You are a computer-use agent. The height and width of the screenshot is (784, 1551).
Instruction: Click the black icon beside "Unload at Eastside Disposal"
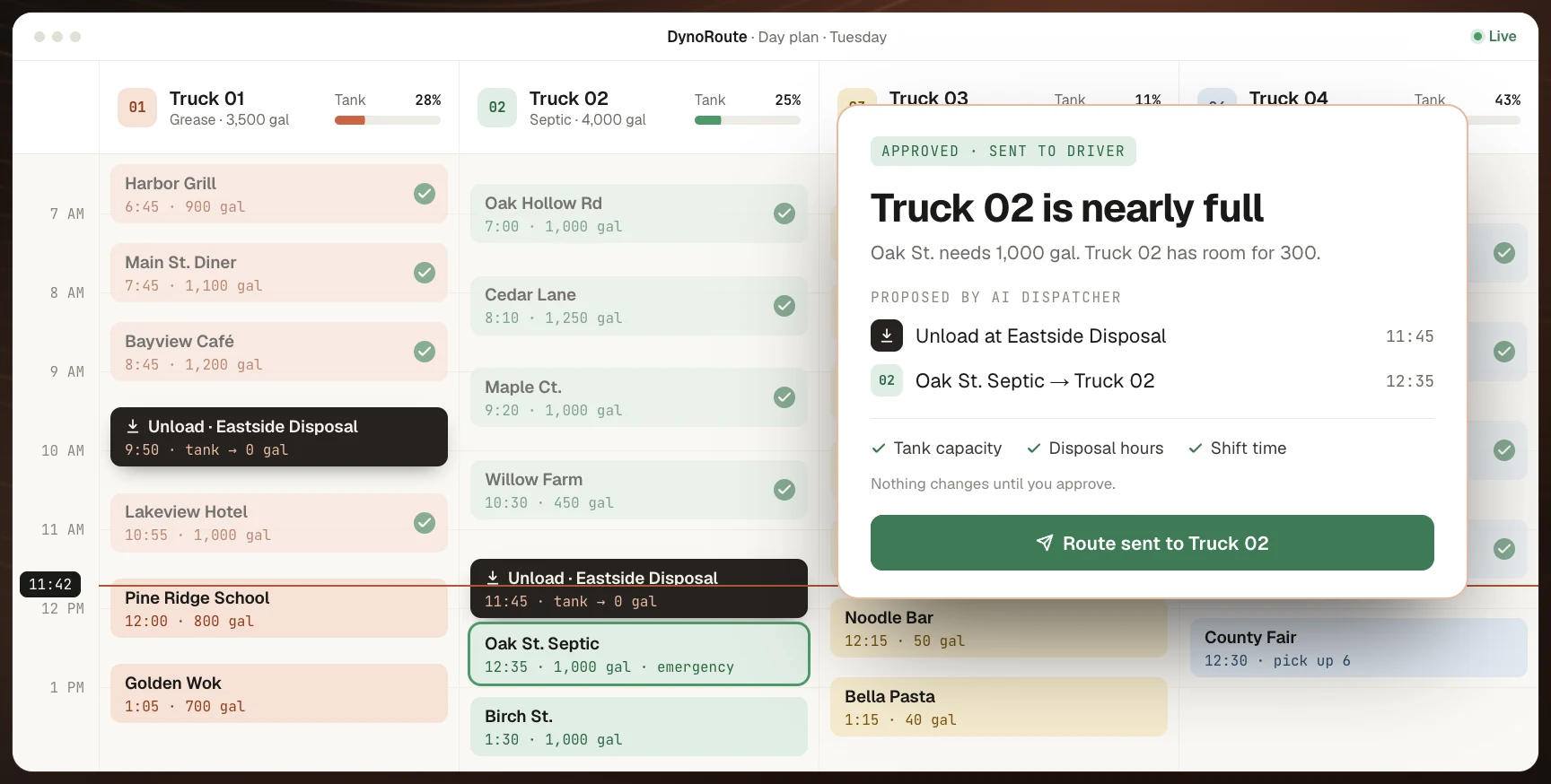[887, 336]
